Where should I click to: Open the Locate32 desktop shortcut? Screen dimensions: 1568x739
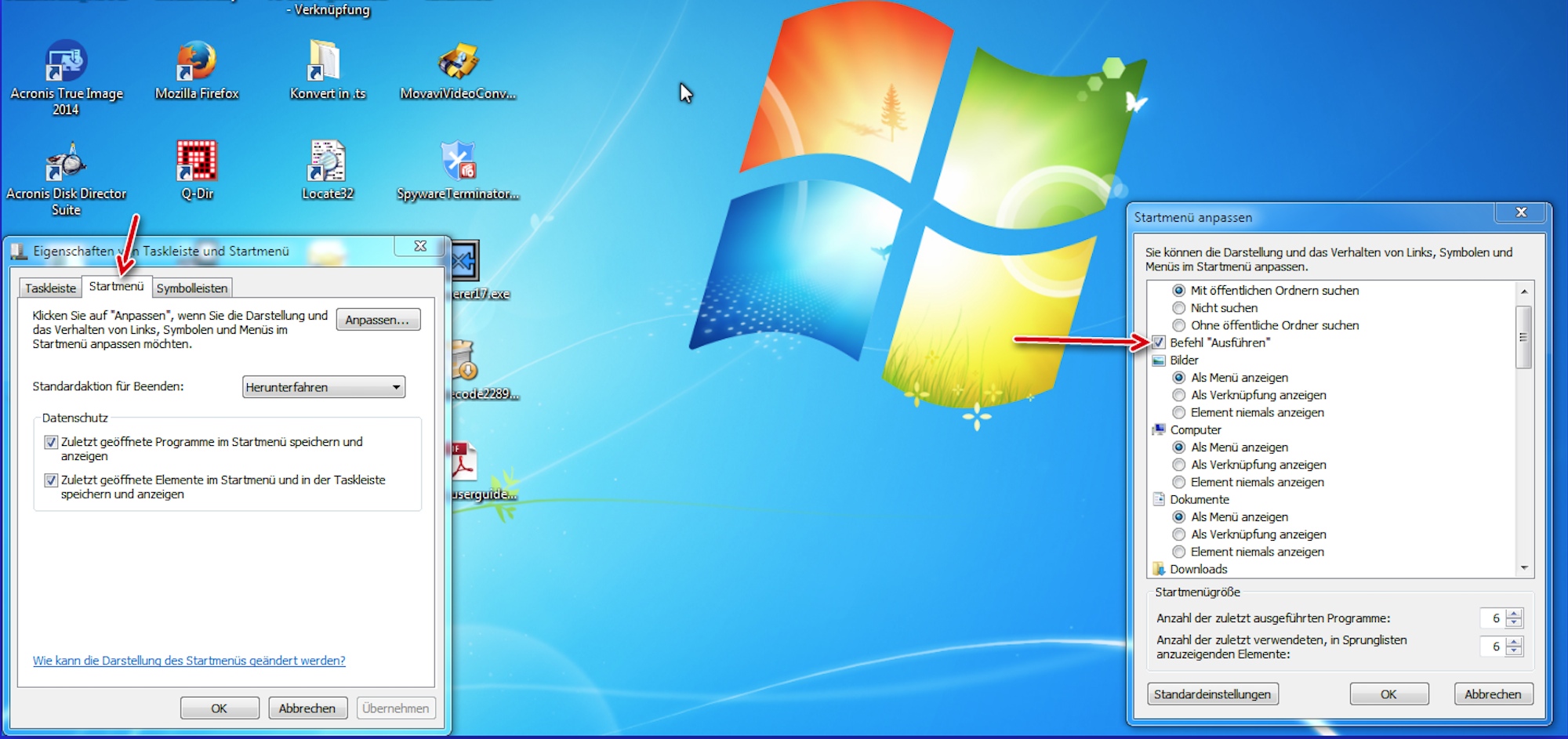point(327,163)
